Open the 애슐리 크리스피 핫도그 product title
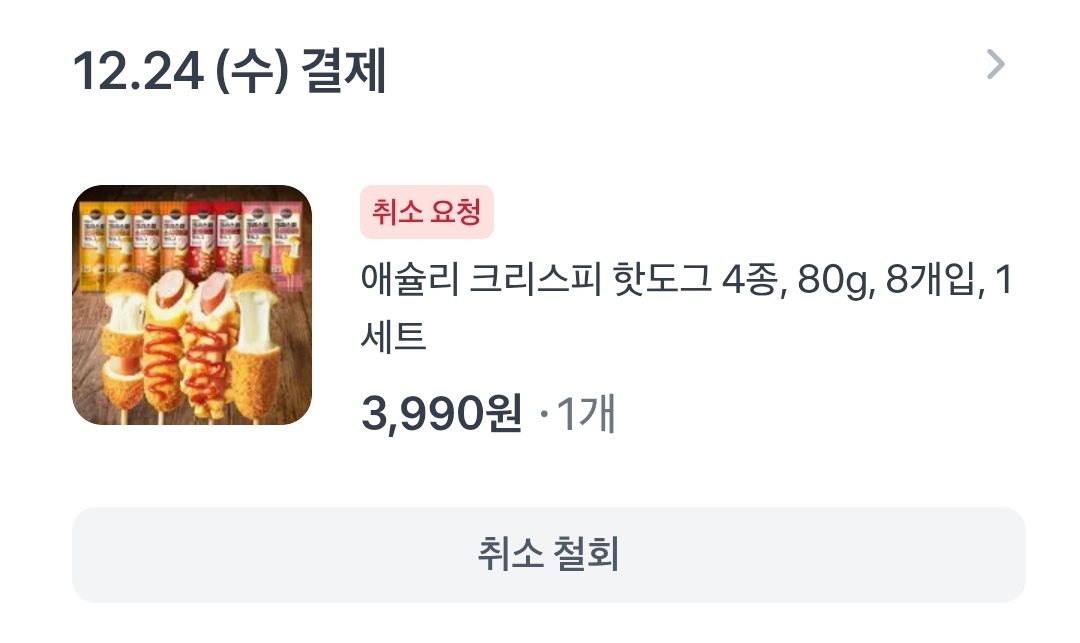Viewport: 1080px width, 643px height. click(x=686, y=308)
